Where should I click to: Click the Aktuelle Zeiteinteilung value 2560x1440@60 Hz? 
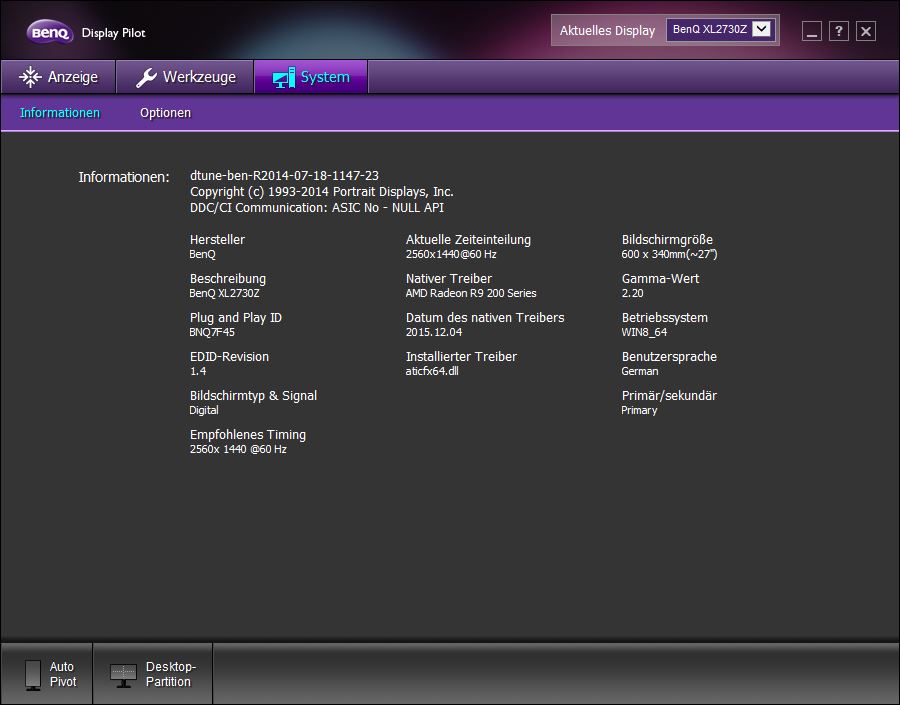451,254
